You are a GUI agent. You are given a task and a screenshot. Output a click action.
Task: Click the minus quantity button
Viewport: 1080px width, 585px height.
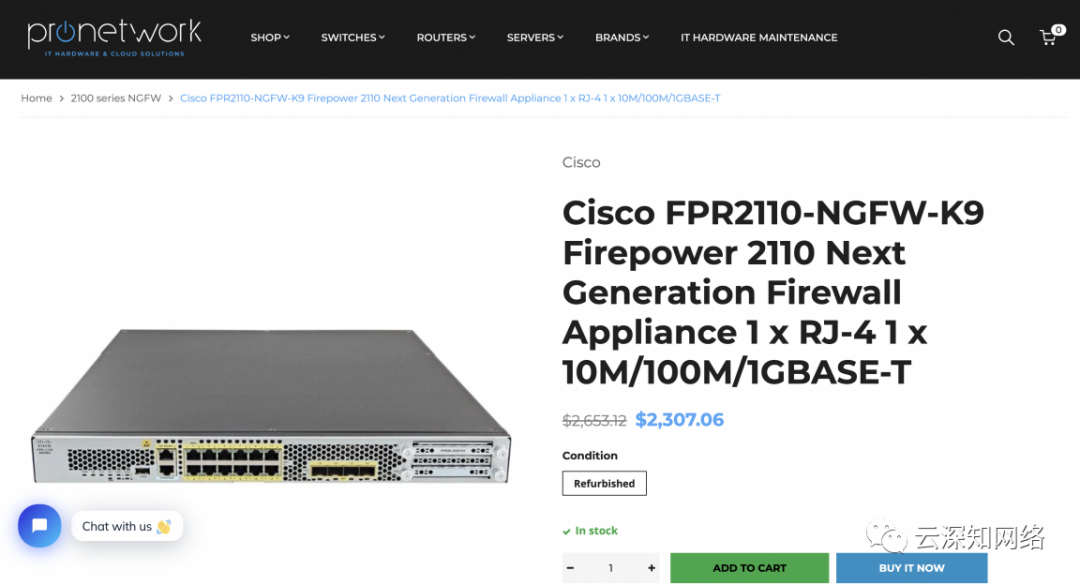click(571, 568)
